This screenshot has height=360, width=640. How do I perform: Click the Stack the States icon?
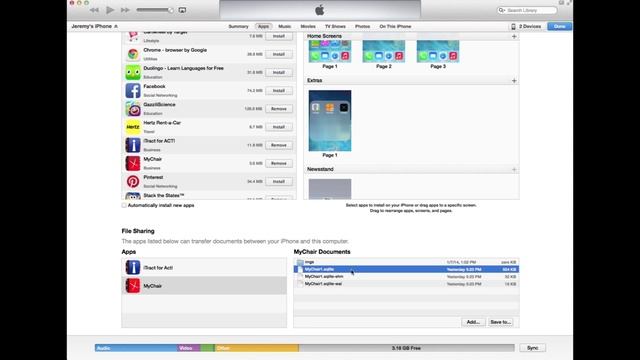point(133,196)
